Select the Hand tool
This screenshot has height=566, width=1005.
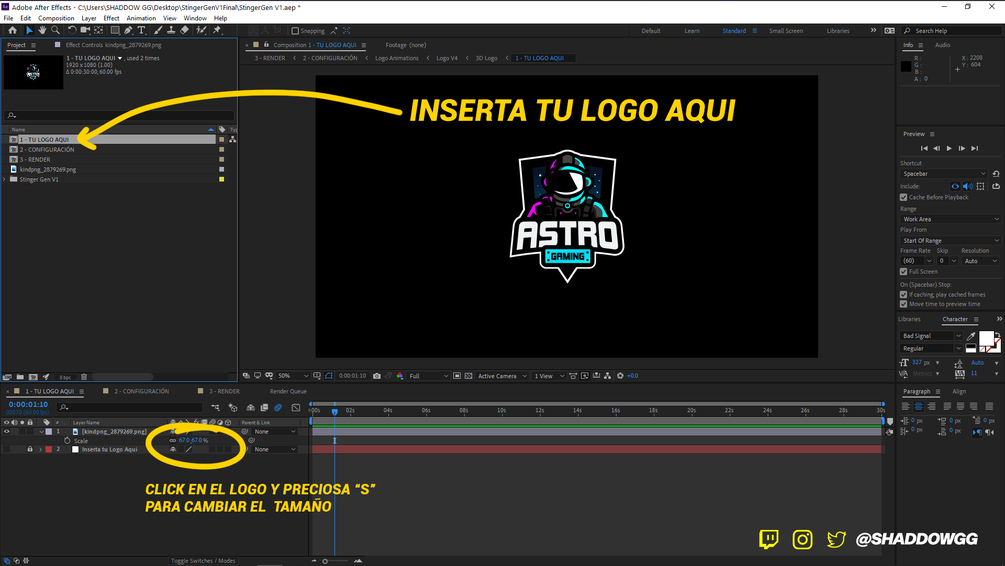pos(42,30)
